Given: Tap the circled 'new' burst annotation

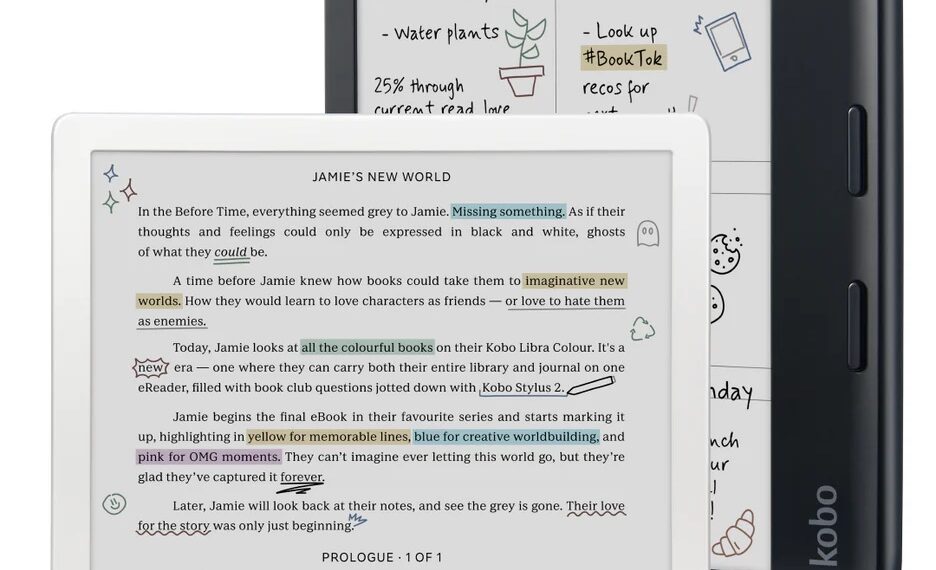Looking at the screenshot, I should click(x=151, y=367).
